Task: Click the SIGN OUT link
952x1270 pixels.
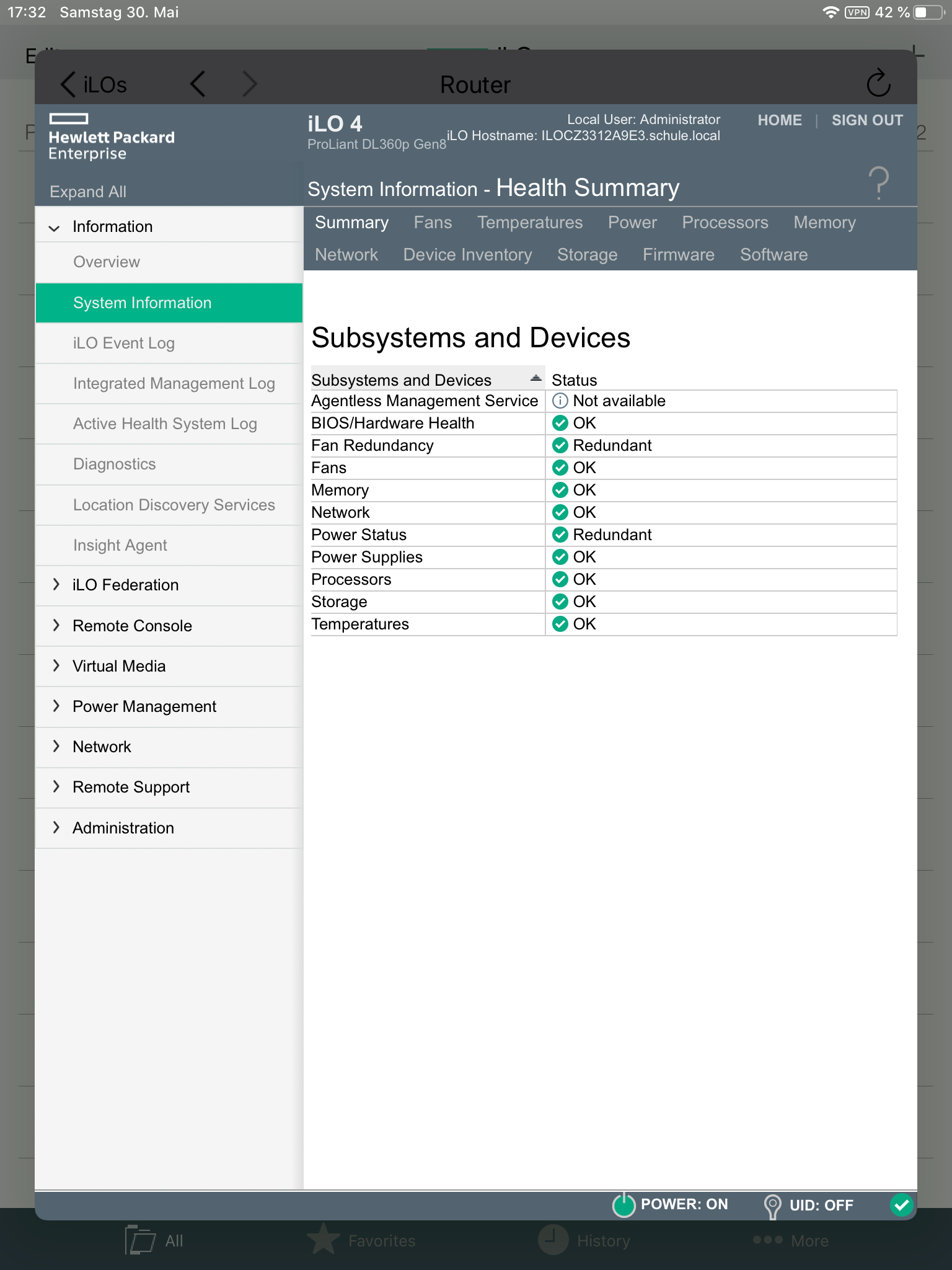Action: (866, 120)
